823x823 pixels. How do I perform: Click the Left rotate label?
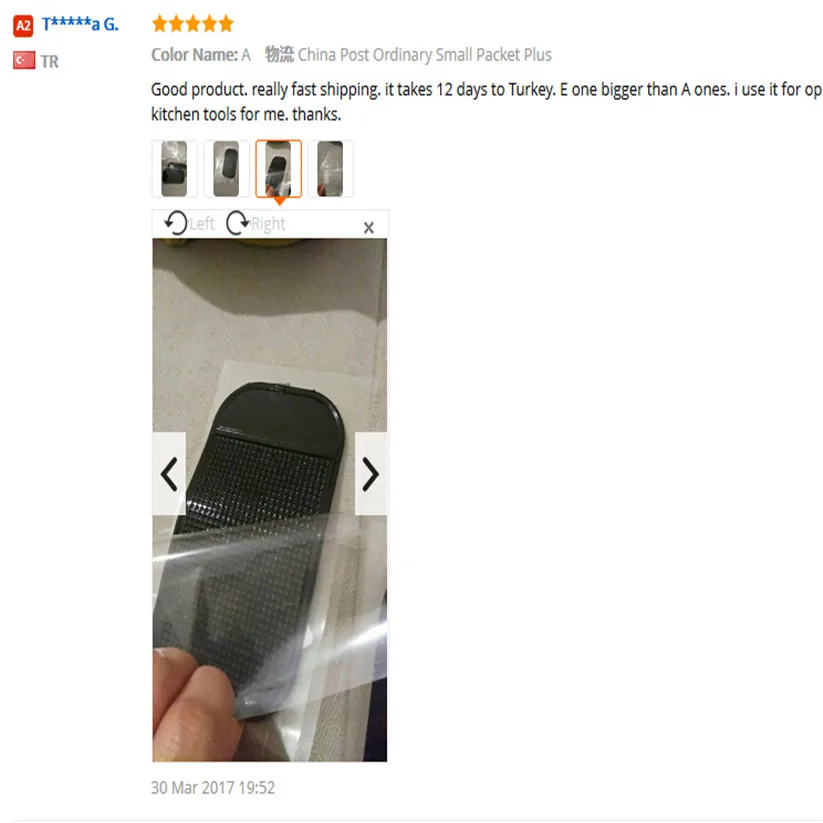[x=202, y=224]
